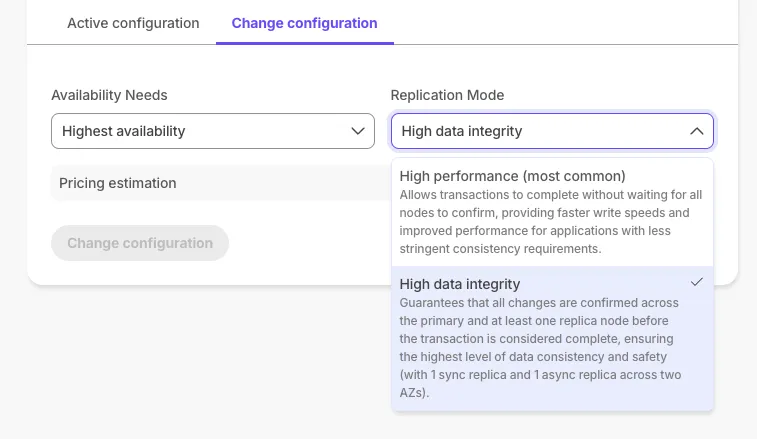Click the disabled Change configuration button
This screenshot has height=439, width=757.
coord(140,243)
